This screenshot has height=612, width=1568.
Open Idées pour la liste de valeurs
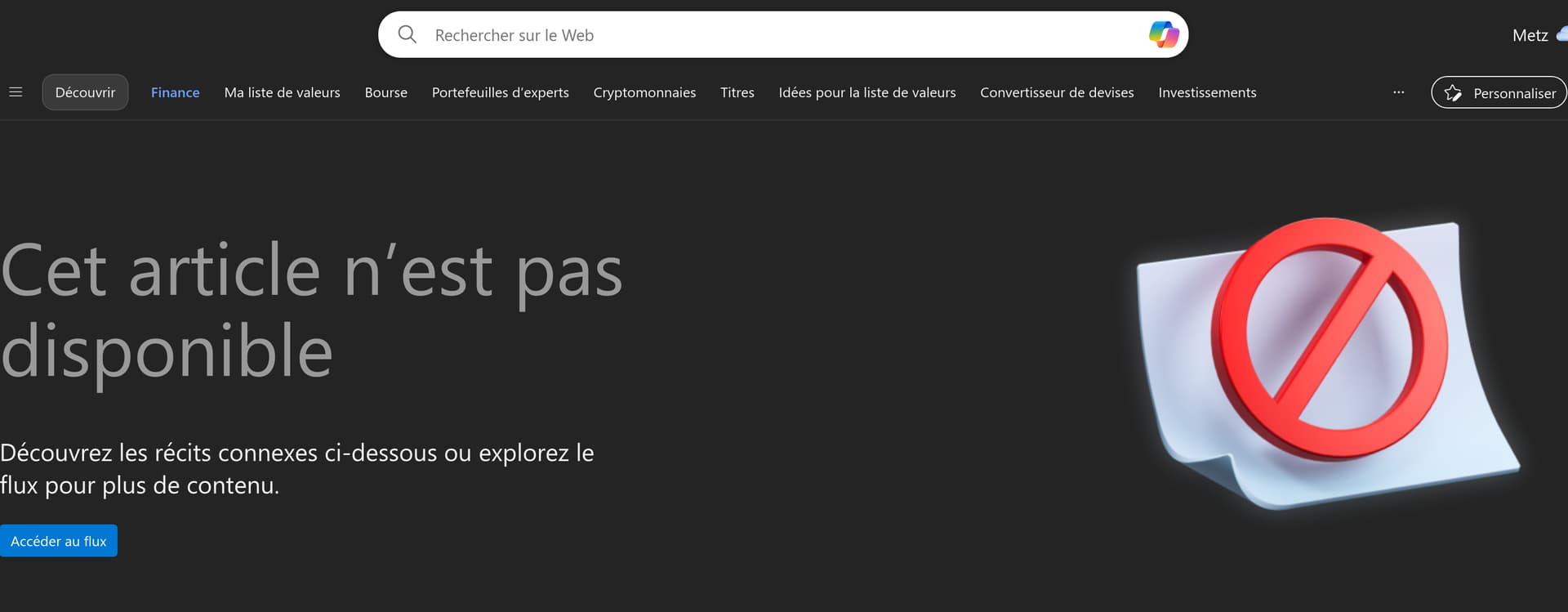[x=866, y=92]
